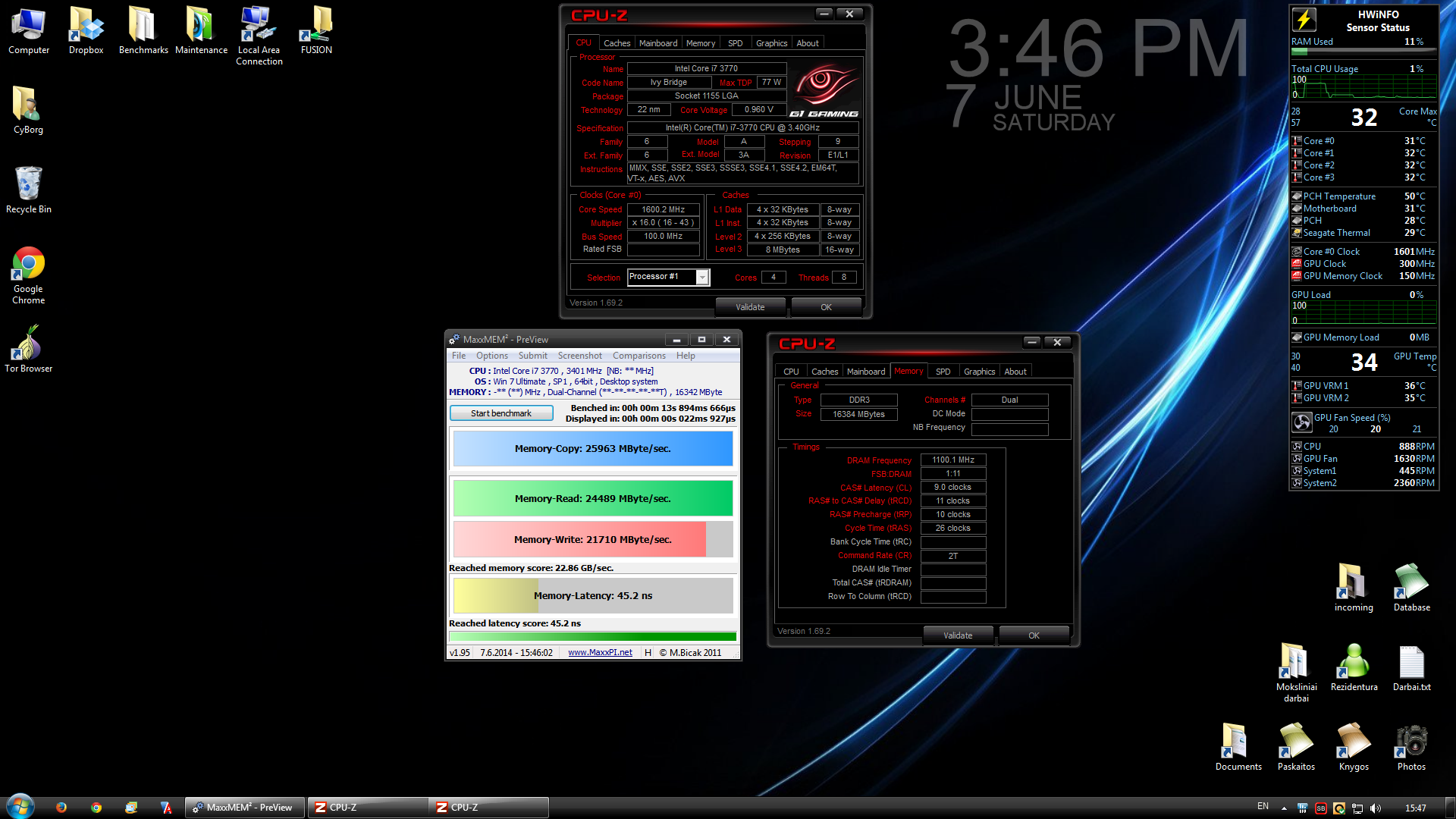The height and width of the screenshot is (819, 1456).
Task: Click the Memory-Copy result bar
Action: [593, 449]
